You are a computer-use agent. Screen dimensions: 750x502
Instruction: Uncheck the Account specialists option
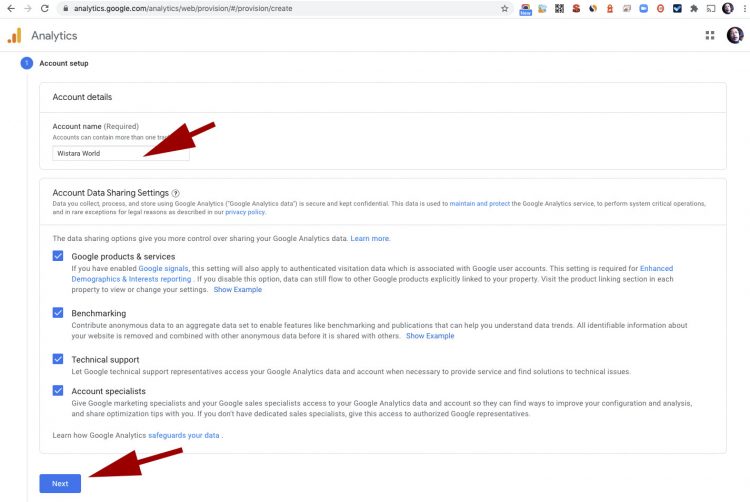tap(58, 391)
